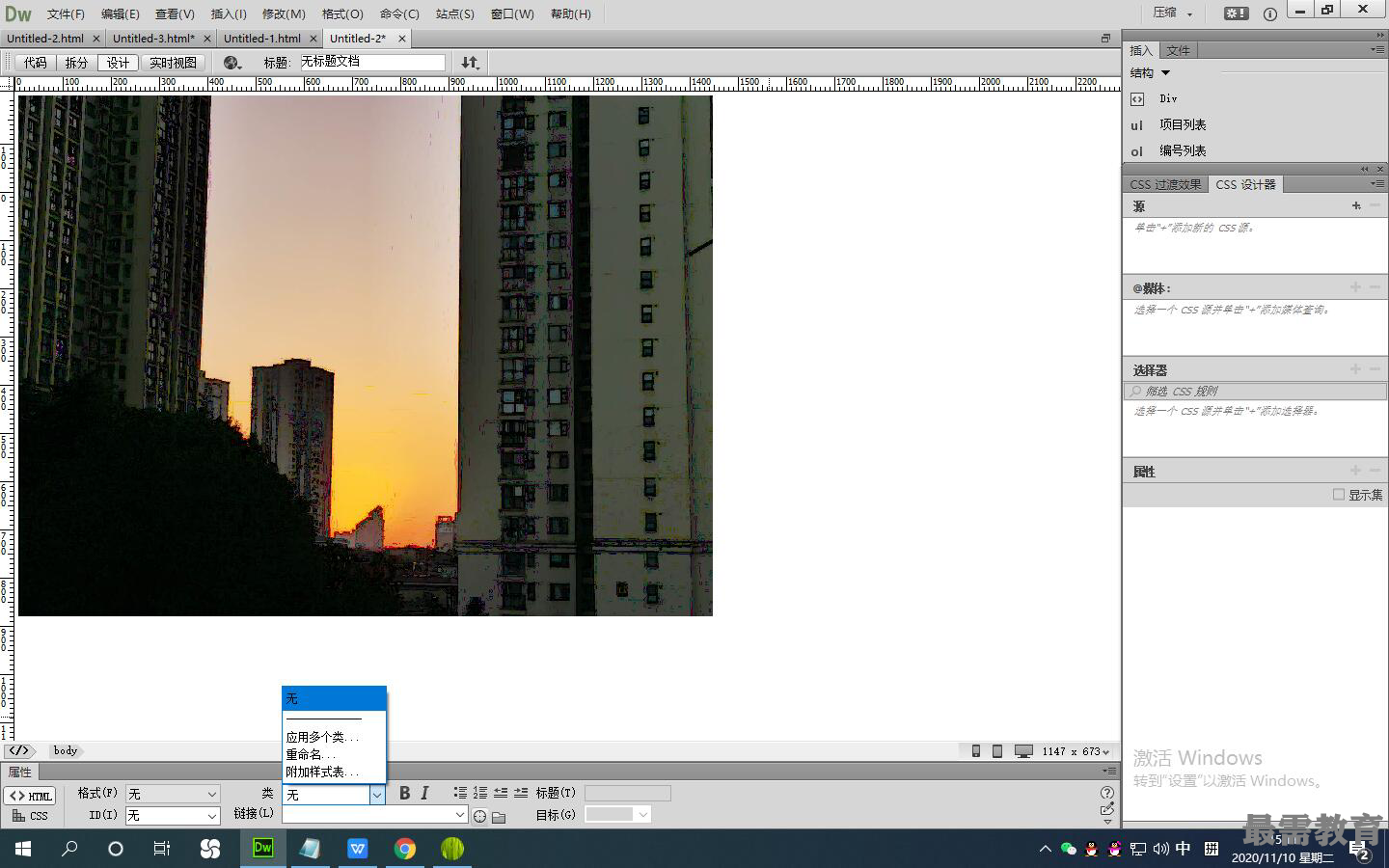Click the 筛选 CSS 规则 filter field
The width and height of the screenshot is (1389, 868).
click(1255, 391)
